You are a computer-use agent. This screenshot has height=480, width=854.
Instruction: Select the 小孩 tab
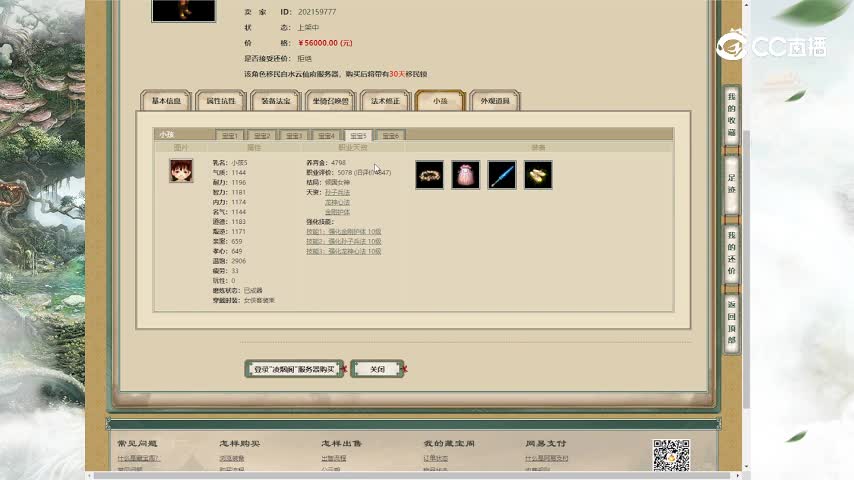440,101
